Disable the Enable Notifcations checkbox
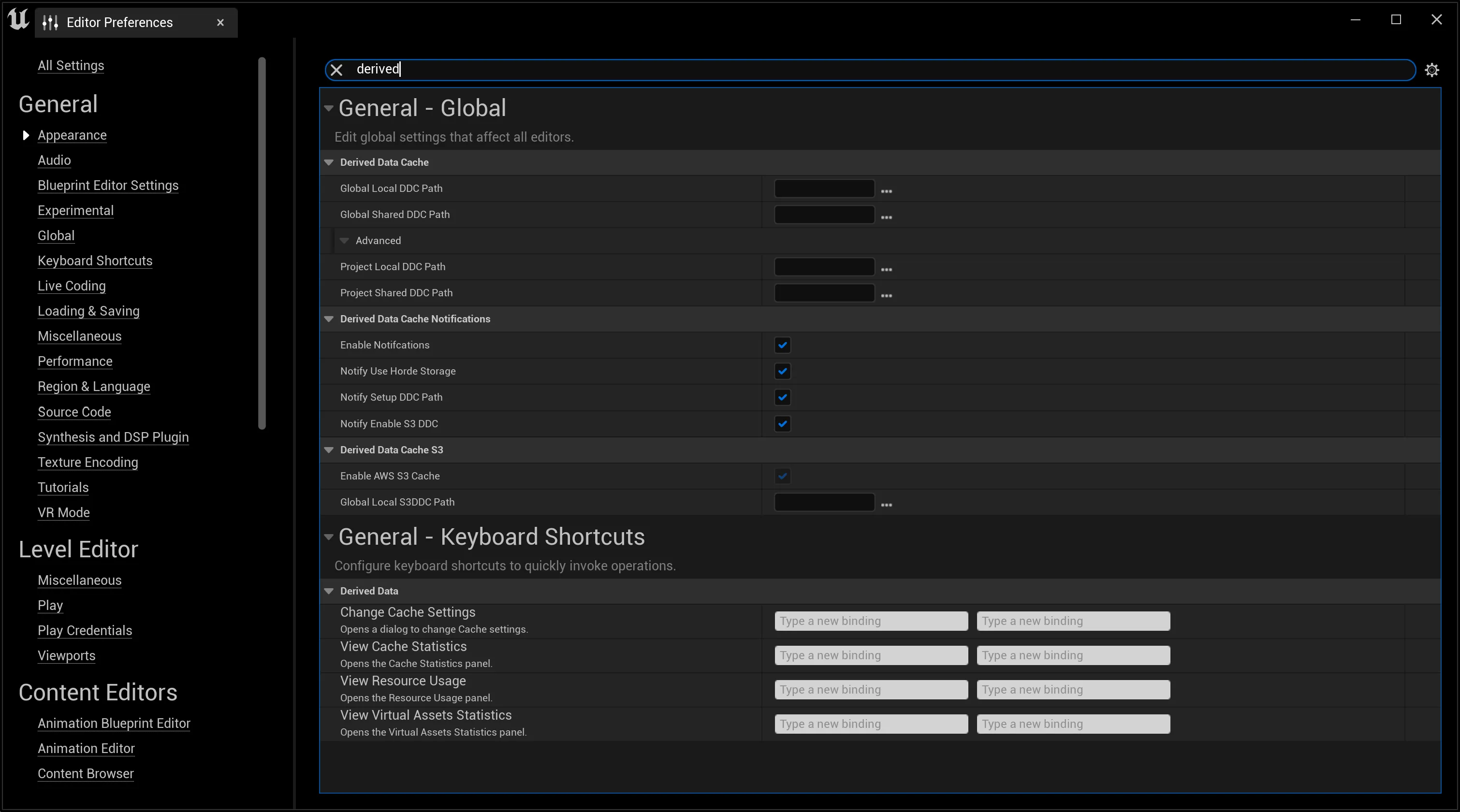The width and height of the screenshot is (1460, 812). 782,345
